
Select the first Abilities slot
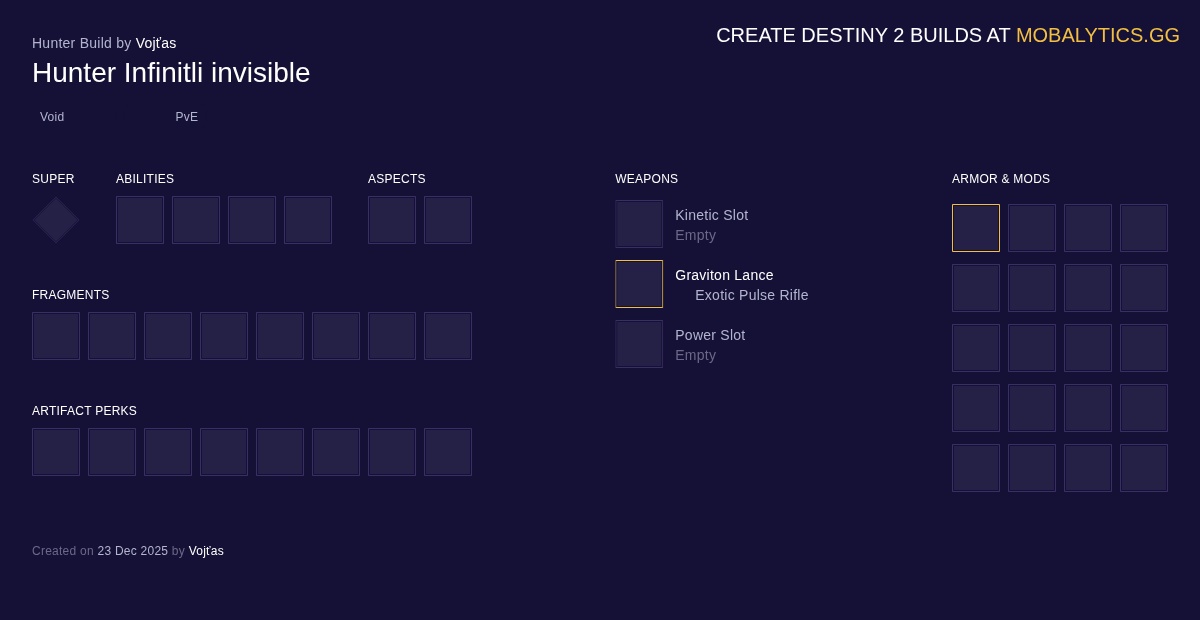140,220
